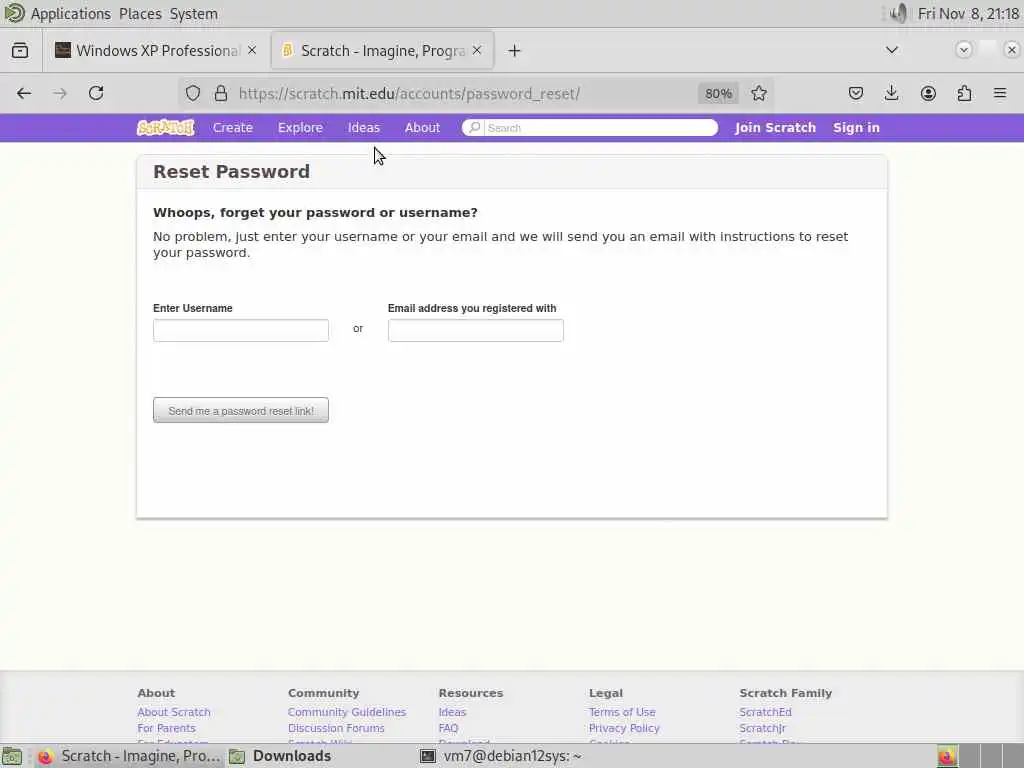Open a new browser tab with plus
This screenshot has height=768, width=1024.
tap(515, 51)
